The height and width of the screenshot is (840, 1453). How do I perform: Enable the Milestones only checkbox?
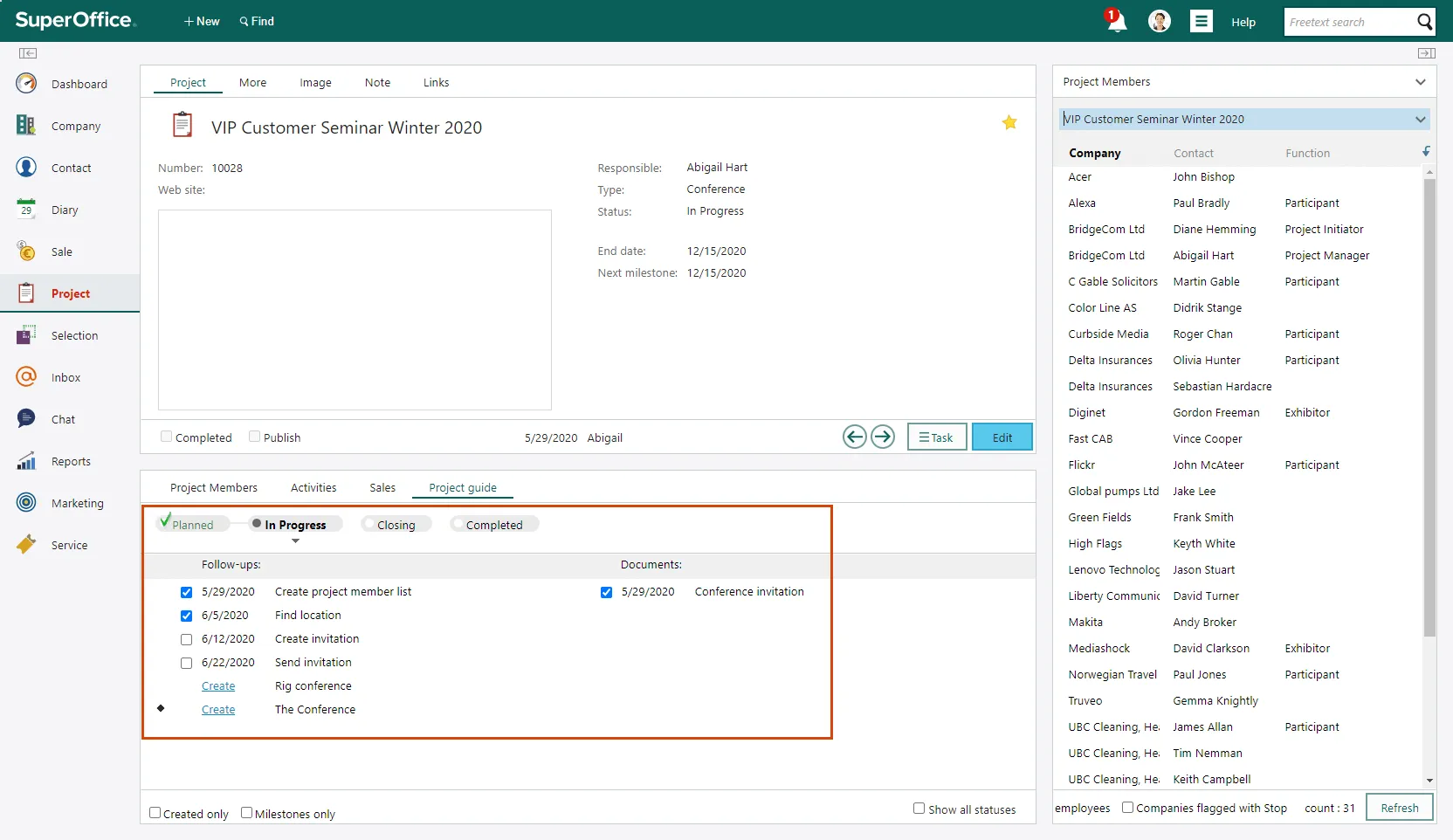[246, 813]
